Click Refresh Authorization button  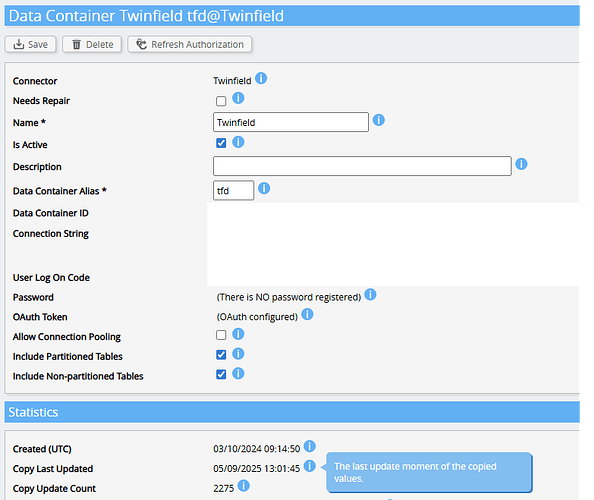coord(189,44)
